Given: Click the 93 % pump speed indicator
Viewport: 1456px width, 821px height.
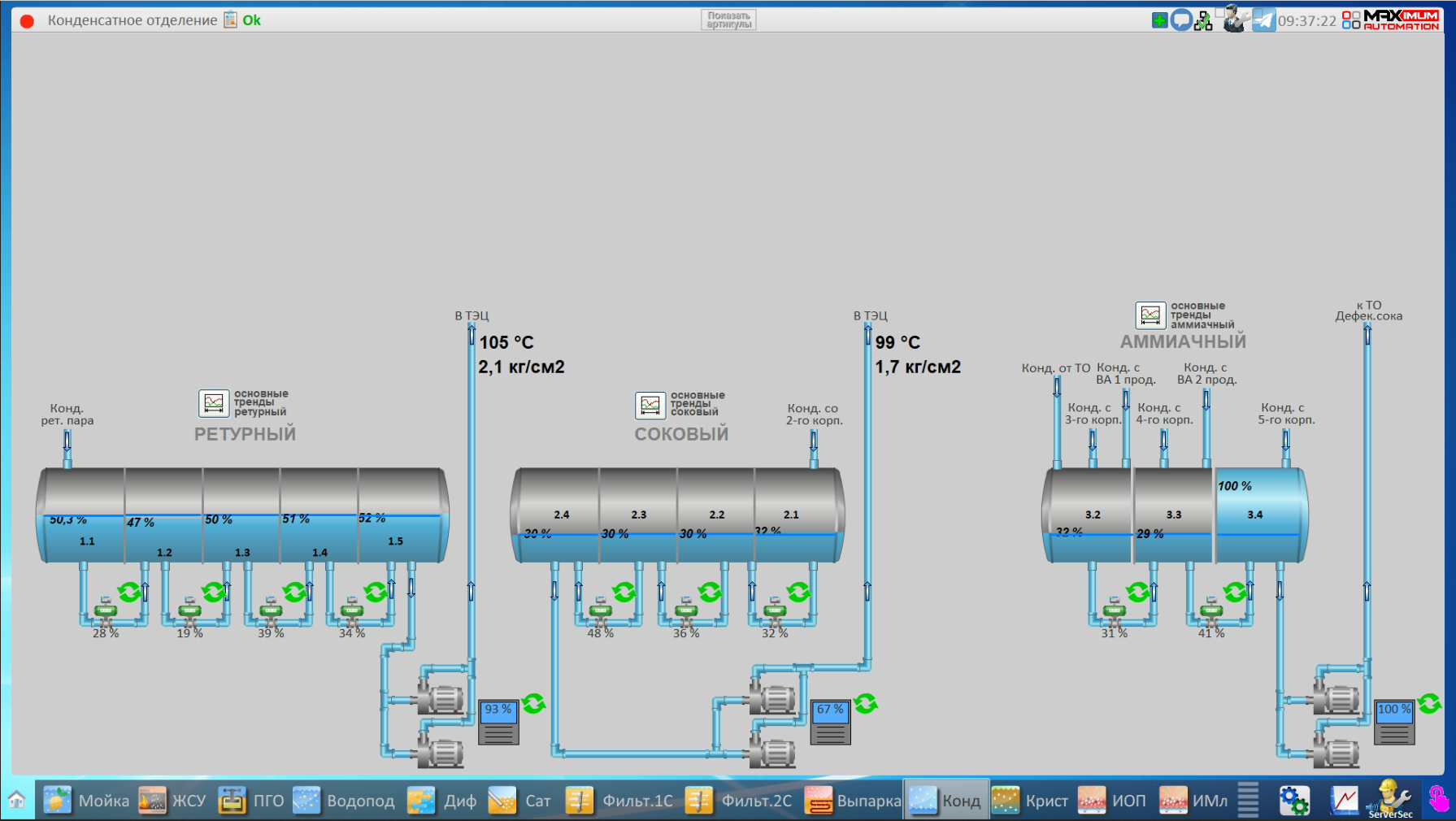Looking at the screenshot, I should [498, 722].
